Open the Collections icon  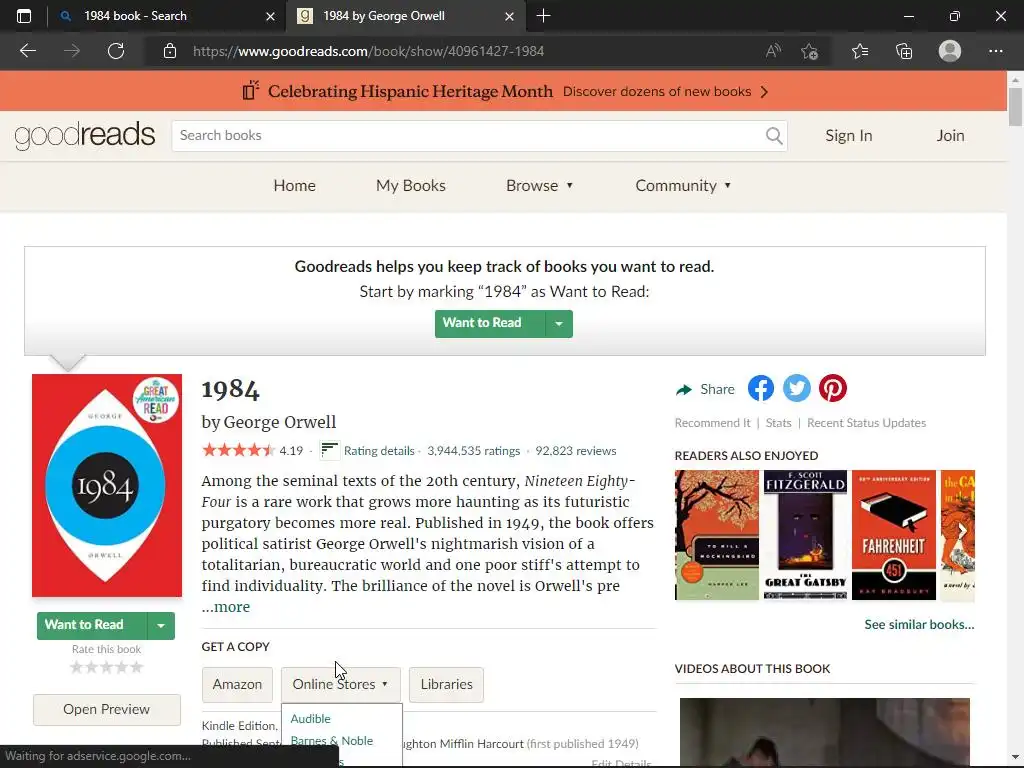(904, 51)
